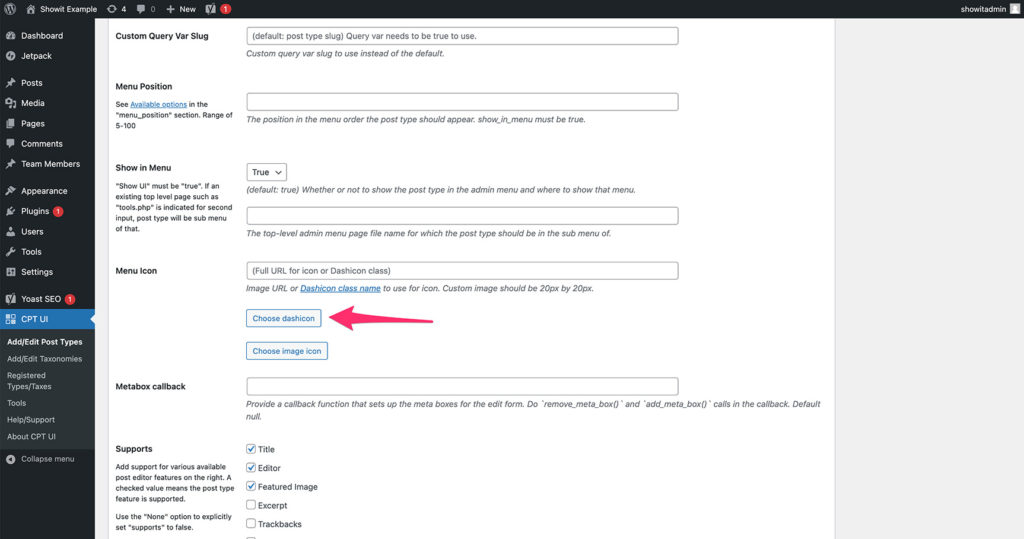Select Registered Types/Taxes submenu item
Screen dimensions: 1024x539
tap(29, 381)
